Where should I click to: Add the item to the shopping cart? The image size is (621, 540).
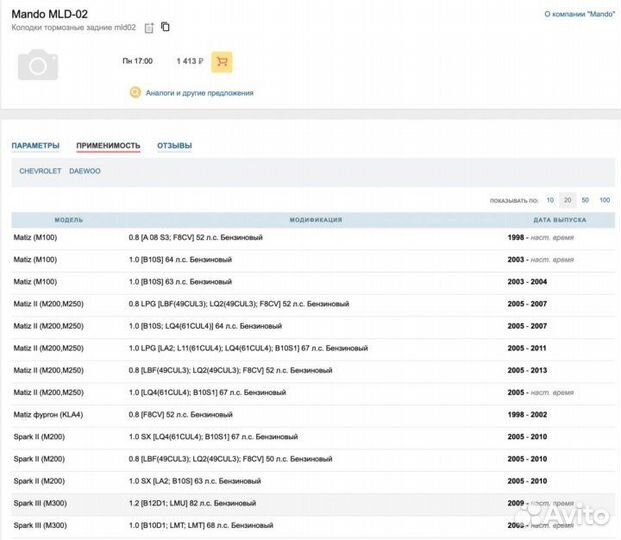tap(222, 61)
